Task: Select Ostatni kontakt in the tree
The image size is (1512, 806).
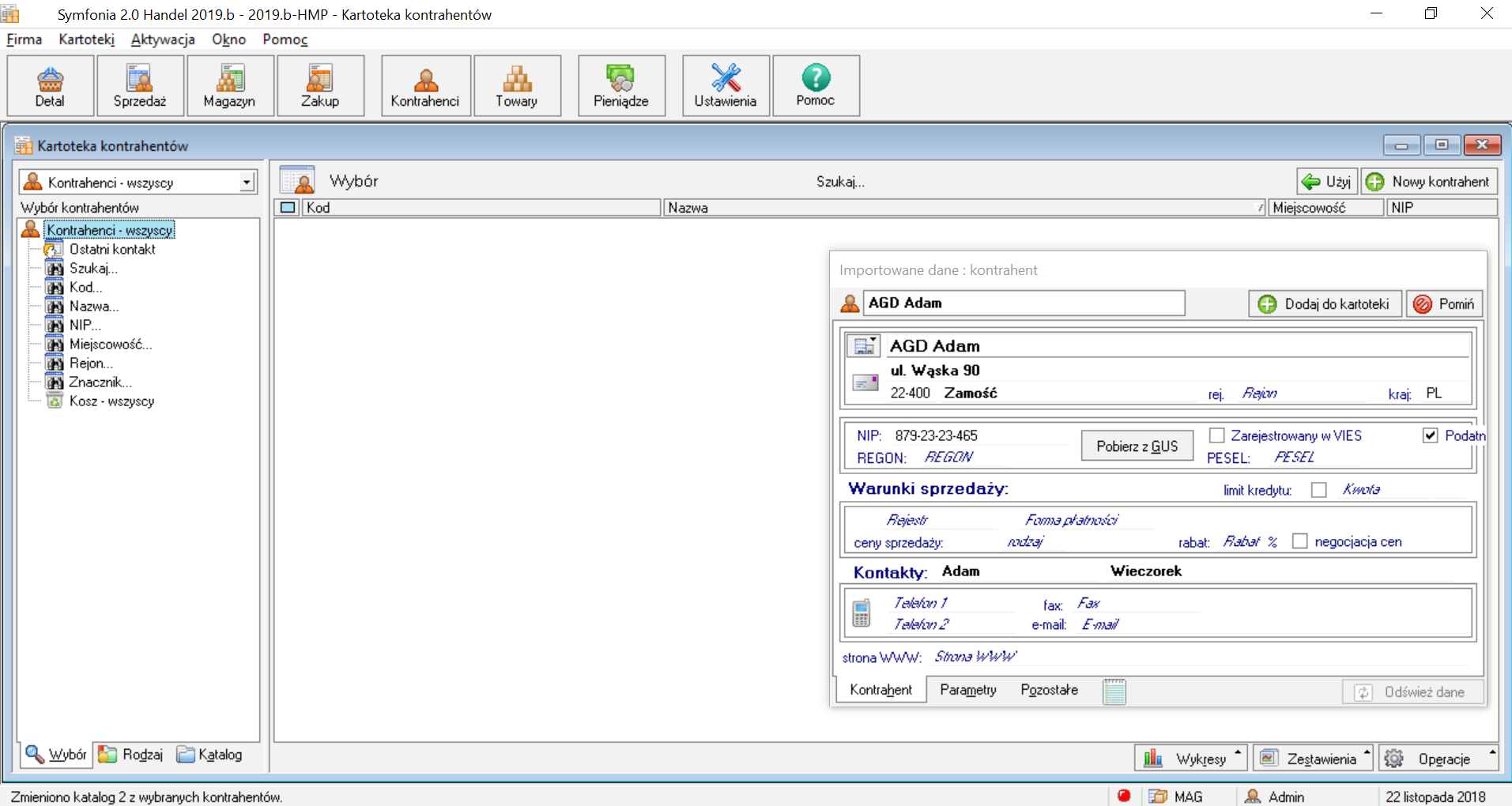Action: tap(112, 249)
